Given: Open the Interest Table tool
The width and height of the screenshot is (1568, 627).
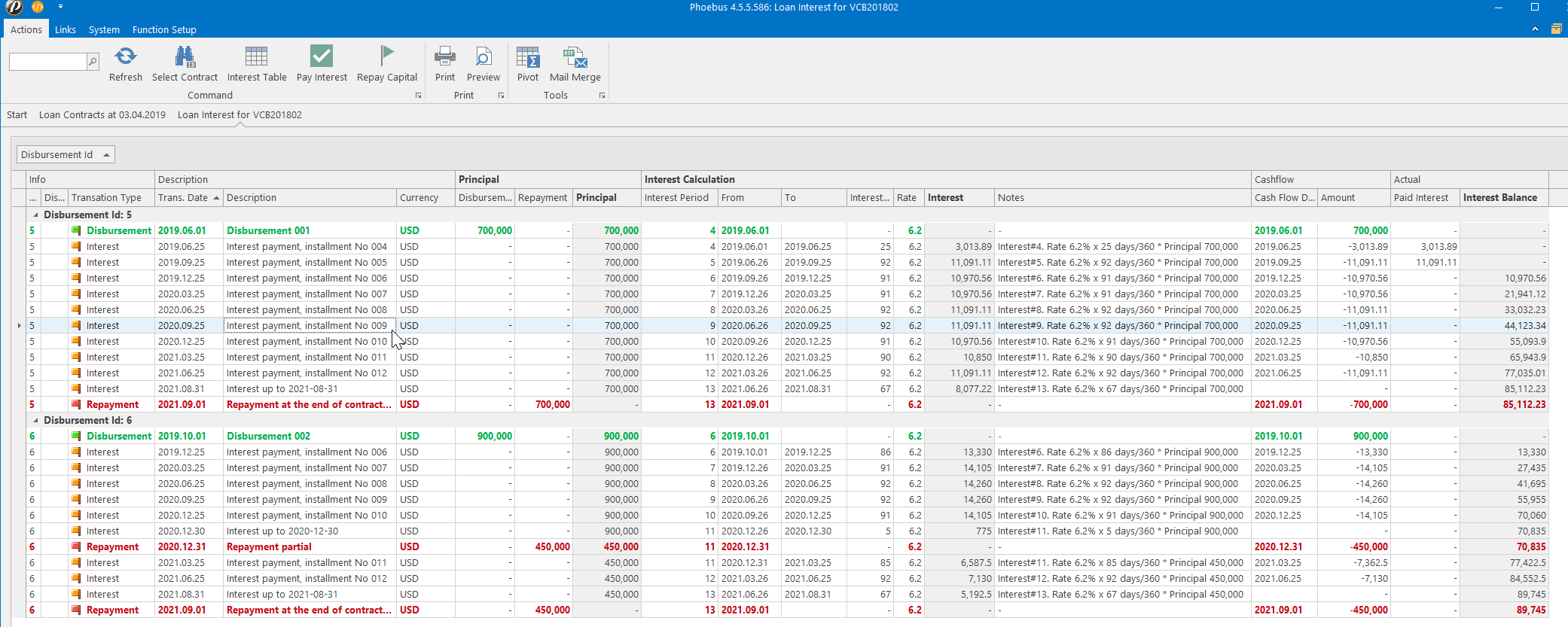Looking at the screenshot, I should click(256, 57).
